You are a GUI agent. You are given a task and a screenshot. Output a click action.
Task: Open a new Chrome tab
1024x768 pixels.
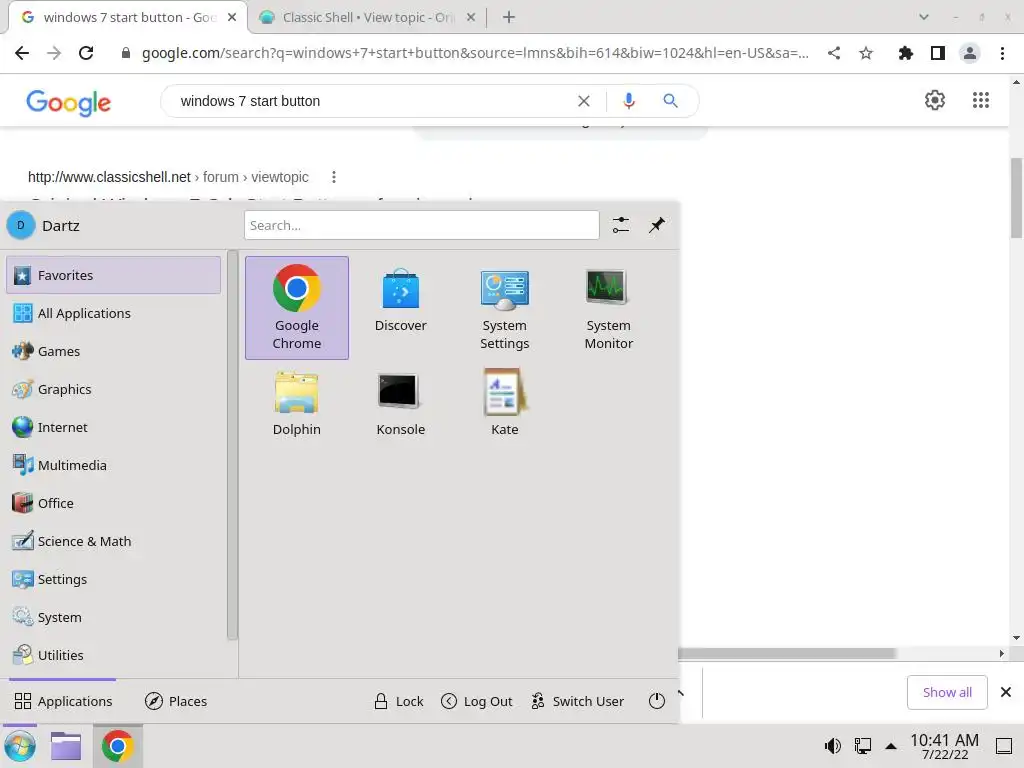coord(509,18)
